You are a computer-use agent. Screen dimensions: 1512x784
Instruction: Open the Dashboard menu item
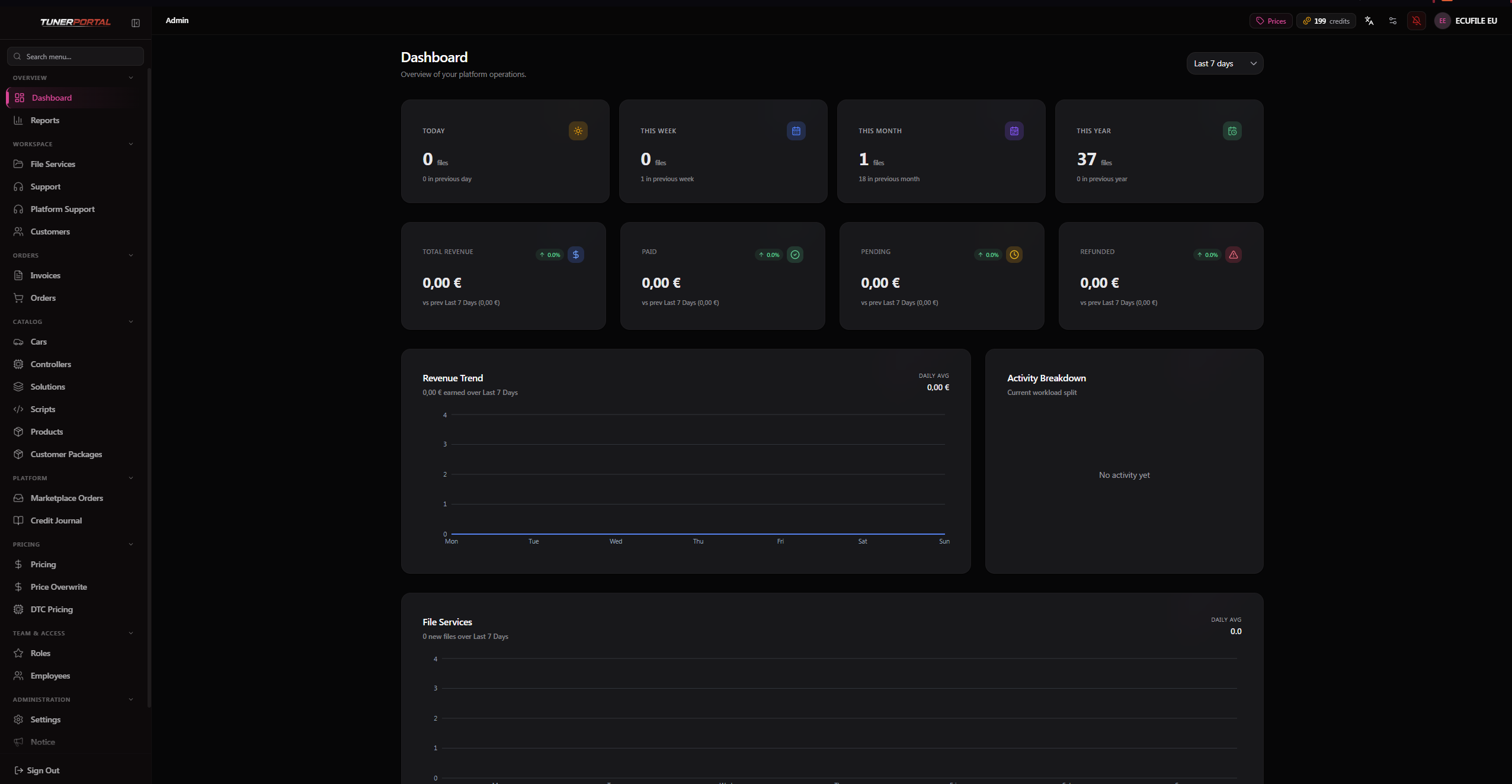[x=75, y=98]
